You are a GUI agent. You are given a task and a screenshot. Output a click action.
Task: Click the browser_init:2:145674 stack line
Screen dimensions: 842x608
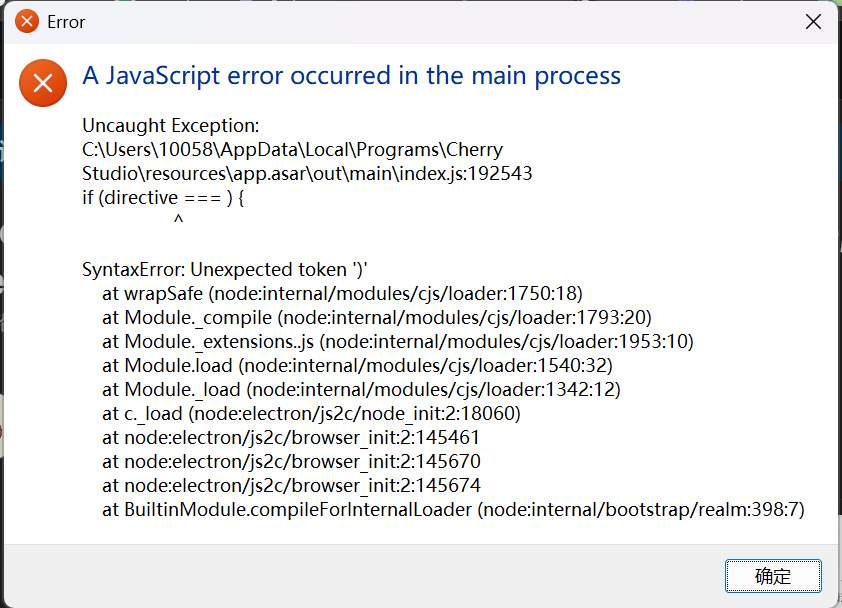coord(292,486)
